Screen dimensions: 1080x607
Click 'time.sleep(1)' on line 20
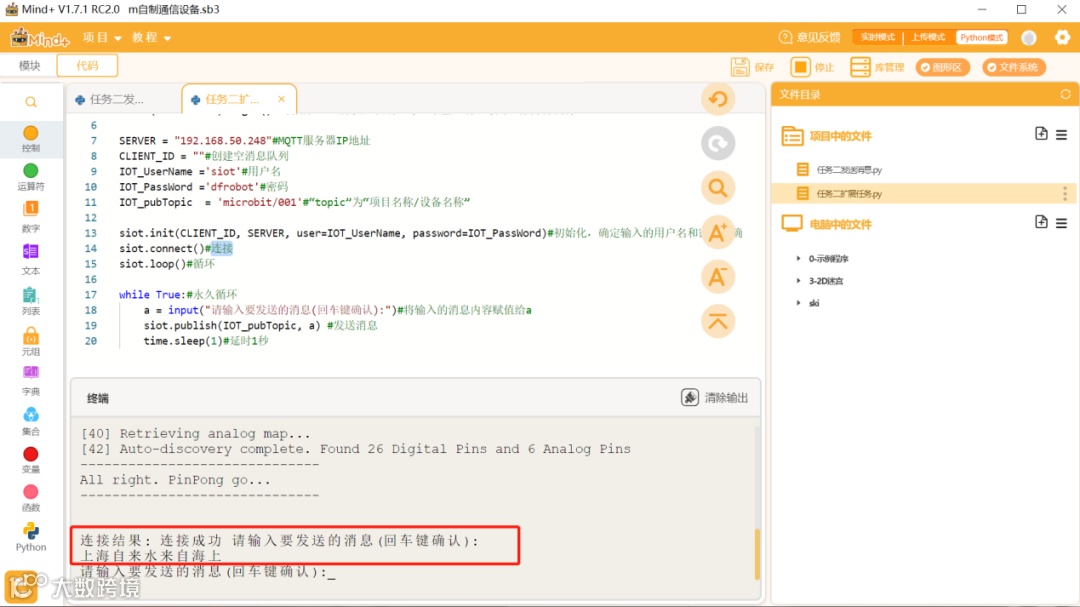tap(183, 341)
